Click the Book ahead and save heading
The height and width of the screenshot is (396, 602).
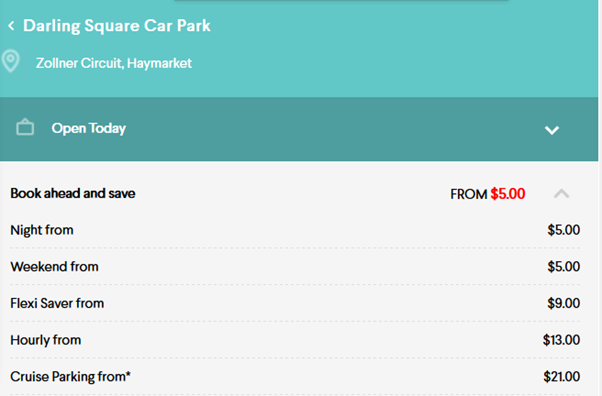pyautogui.click(x=73, y=193)
